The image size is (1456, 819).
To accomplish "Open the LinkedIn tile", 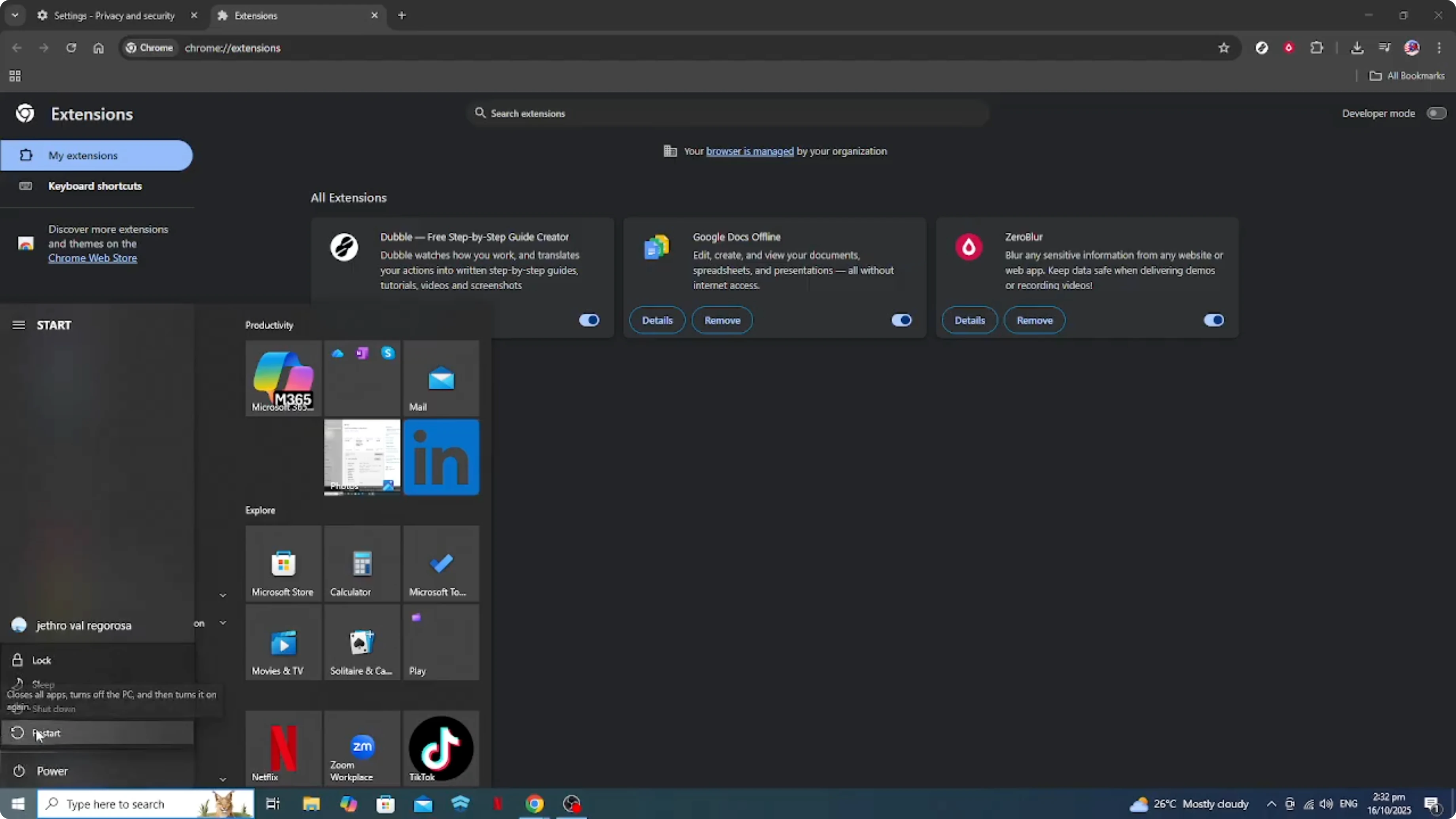I will pyautogui.click(x=441, y=457).
